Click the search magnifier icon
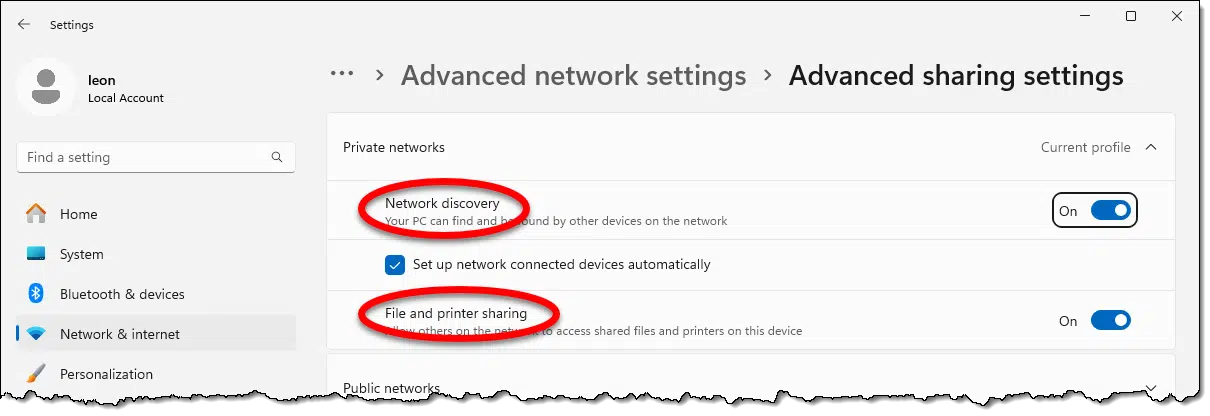Viewport: 1210px width, 416px height. click(x=277, y=157)
